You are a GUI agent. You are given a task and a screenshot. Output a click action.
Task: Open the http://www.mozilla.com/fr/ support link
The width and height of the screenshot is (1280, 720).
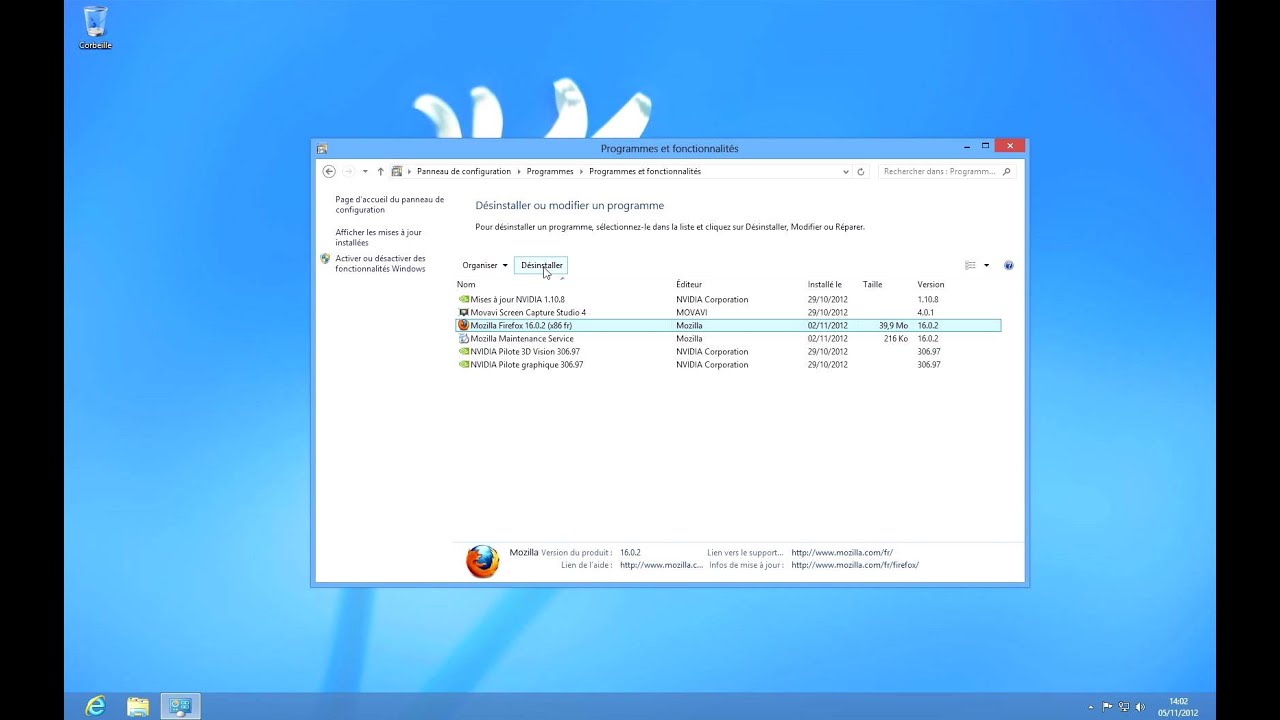(842, 552)
